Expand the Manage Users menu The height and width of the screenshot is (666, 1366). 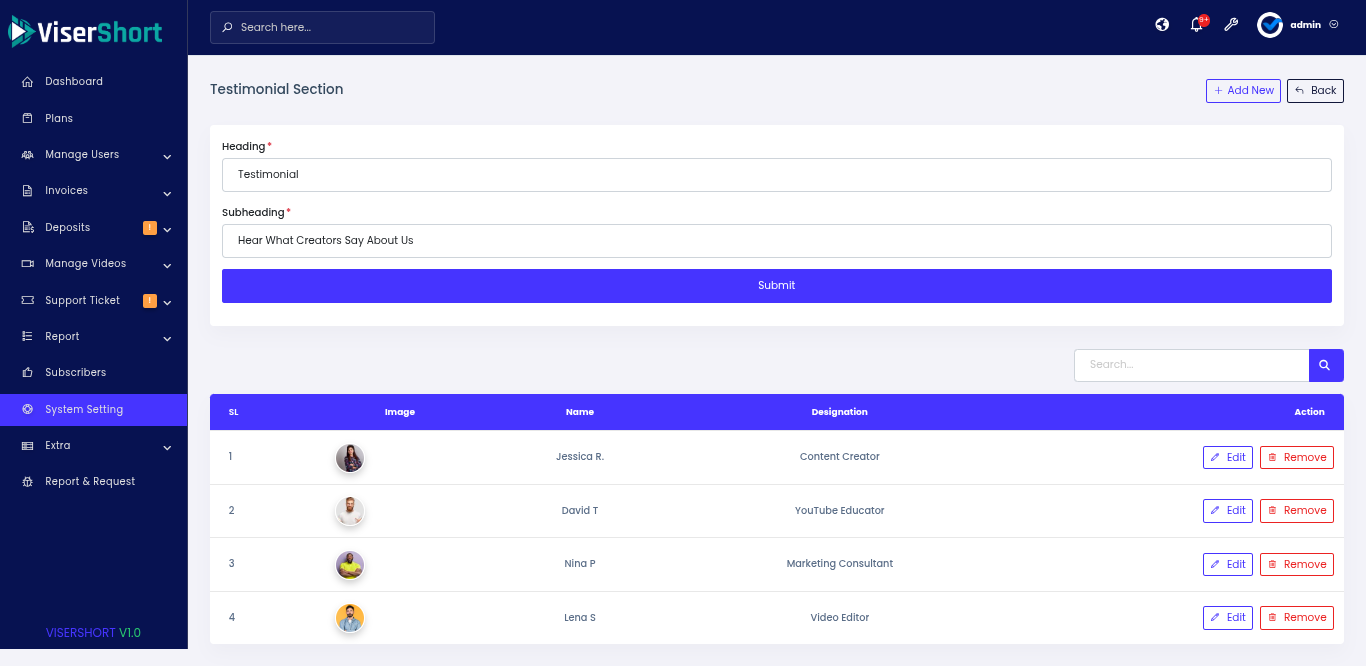pyautogui.click(x=93, y=155)
